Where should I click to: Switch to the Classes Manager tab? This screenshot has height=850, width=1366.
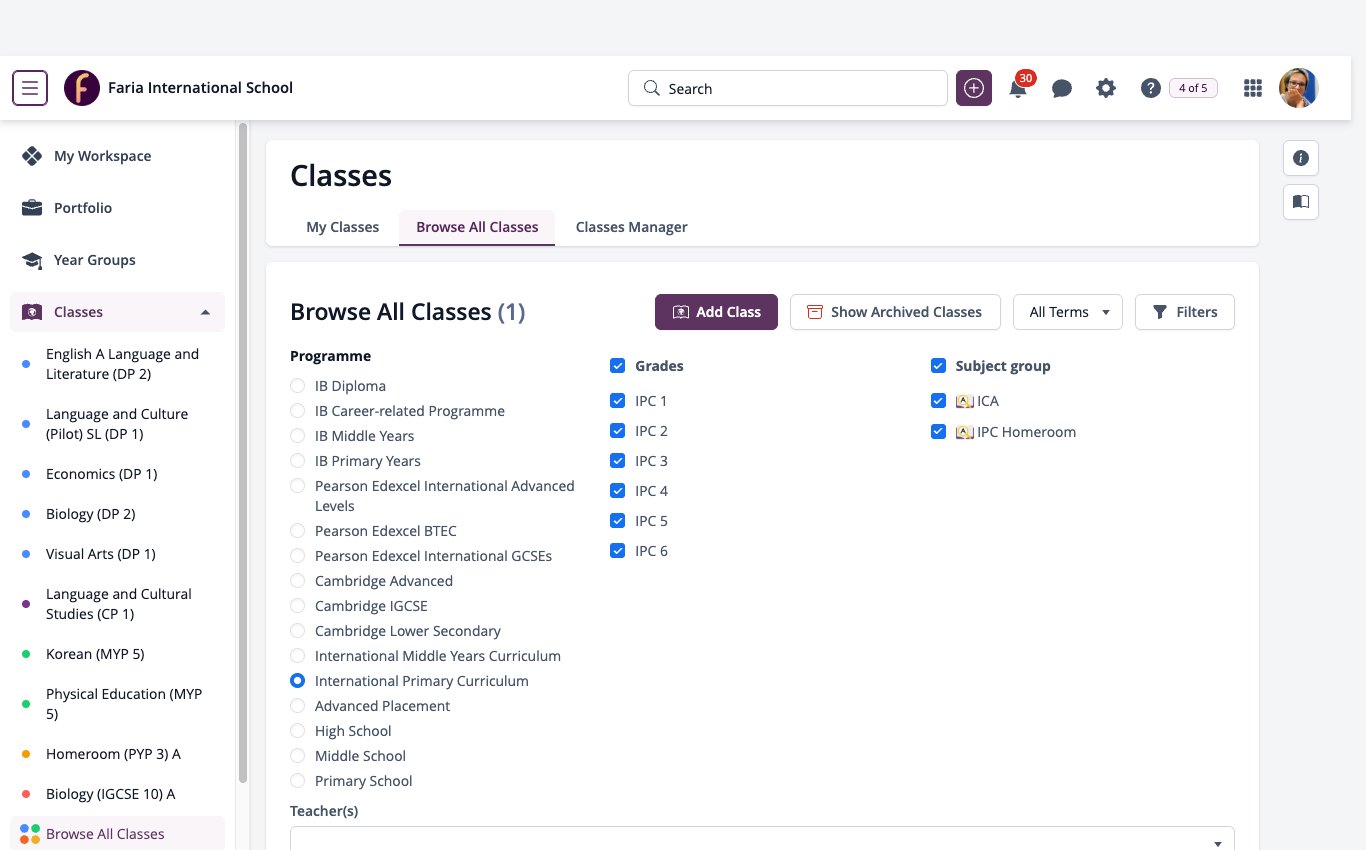pyautogui.click(x=631, y=227)
